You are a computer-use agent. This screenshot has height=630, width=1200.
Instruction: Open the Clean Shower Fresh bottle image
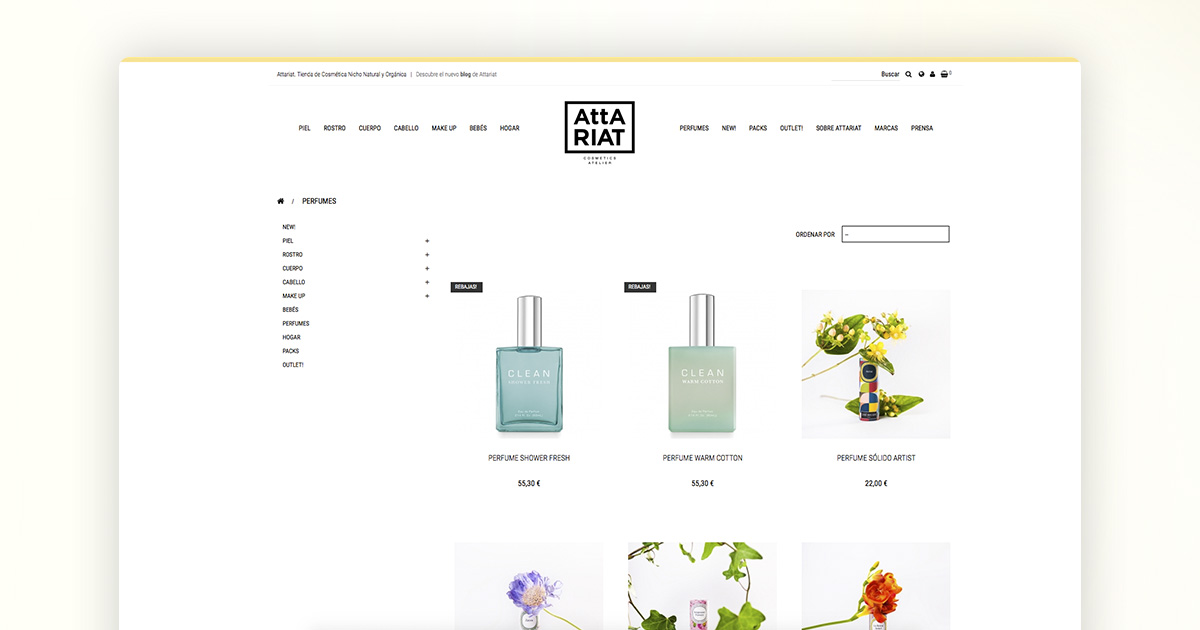[529, 364]
